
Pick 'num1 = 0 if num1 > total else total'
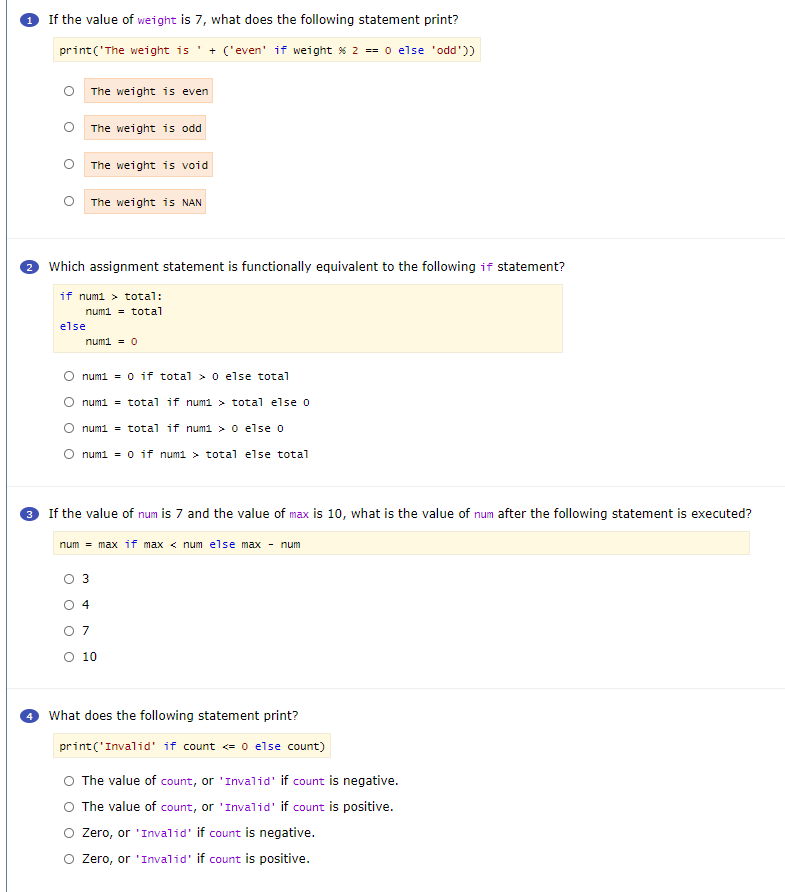[x=68, y=454]
